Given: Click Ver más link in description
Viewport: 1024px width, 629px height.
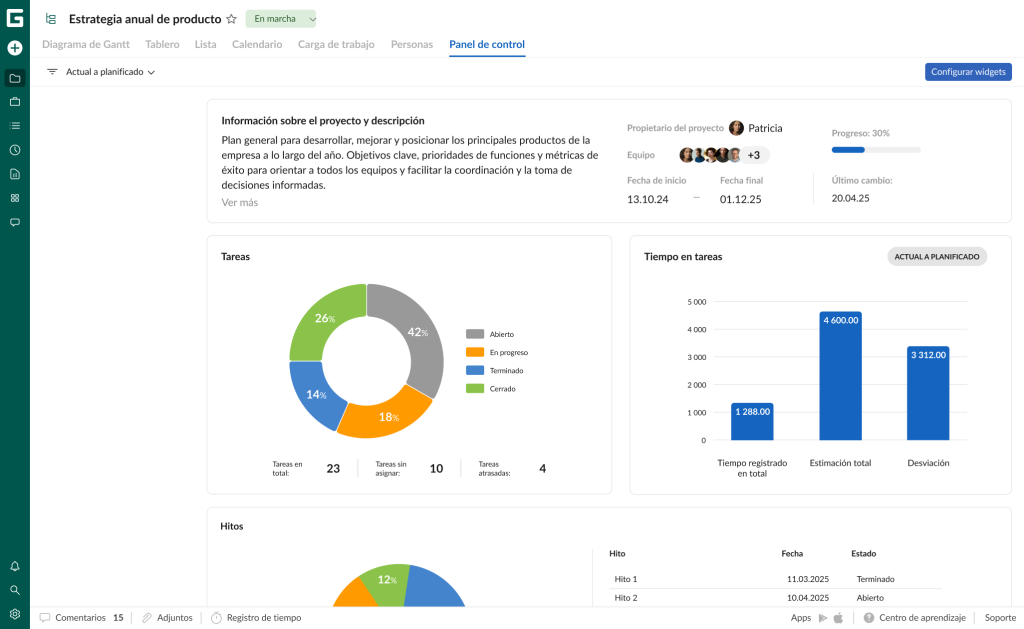Looking at the screenshot, I should click(240, 202).
